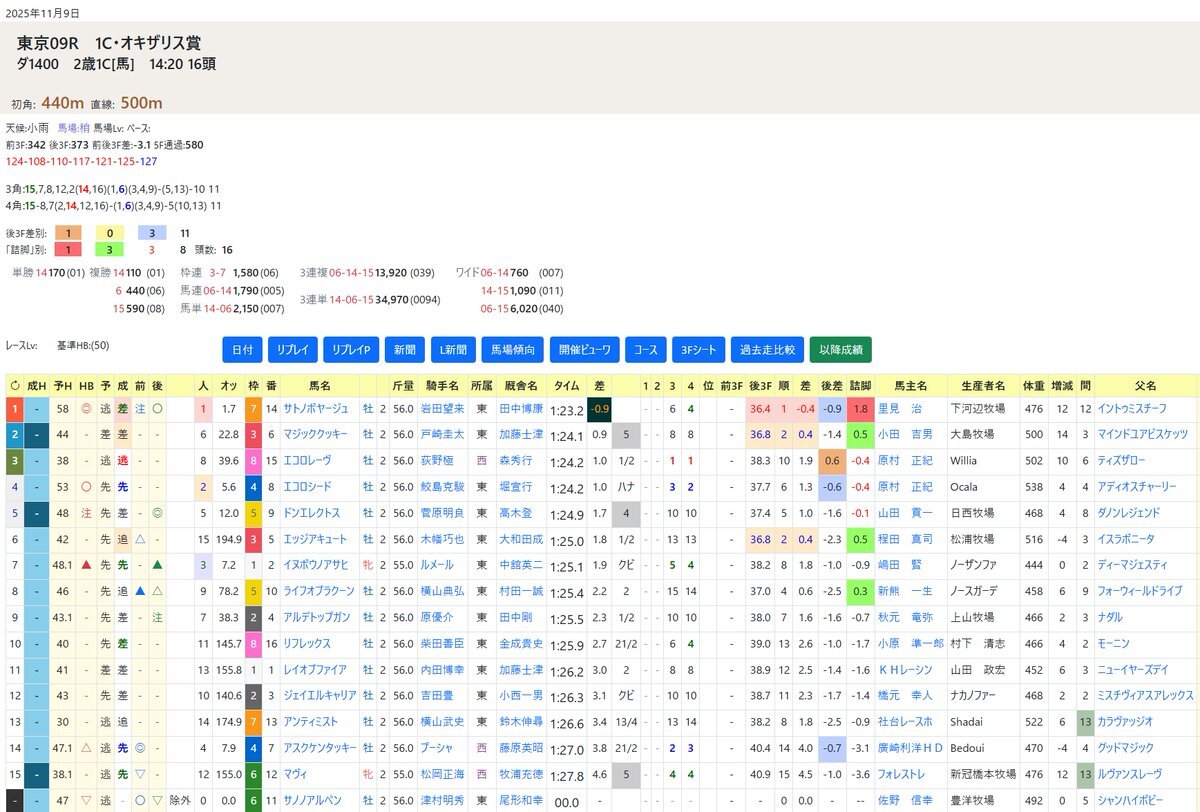1200x812 pixels.
Task: Click the blue ▲ mark in ライフオブラクーン row
Action: [140, 591]
